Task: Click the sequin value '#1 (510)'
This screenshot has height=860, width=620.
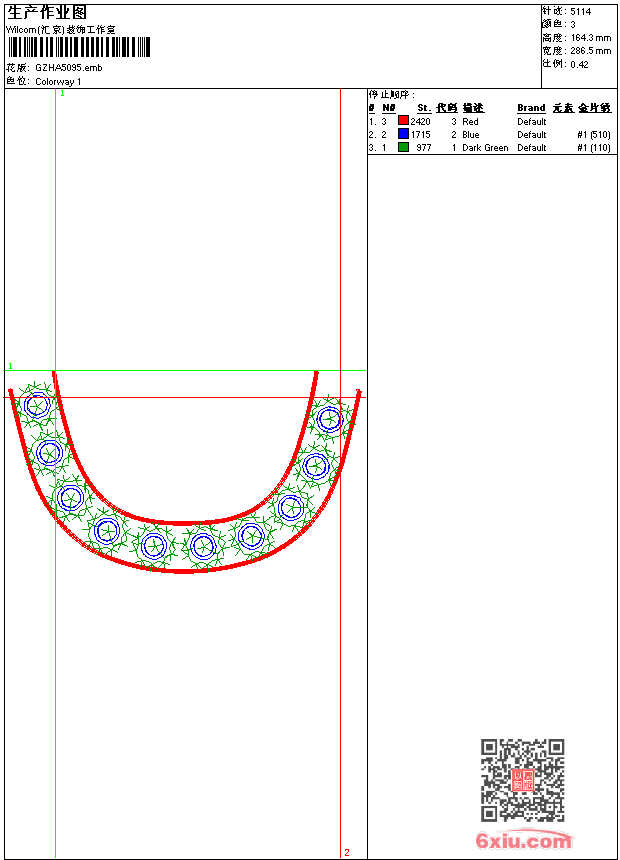Action: tap(594, 134)
